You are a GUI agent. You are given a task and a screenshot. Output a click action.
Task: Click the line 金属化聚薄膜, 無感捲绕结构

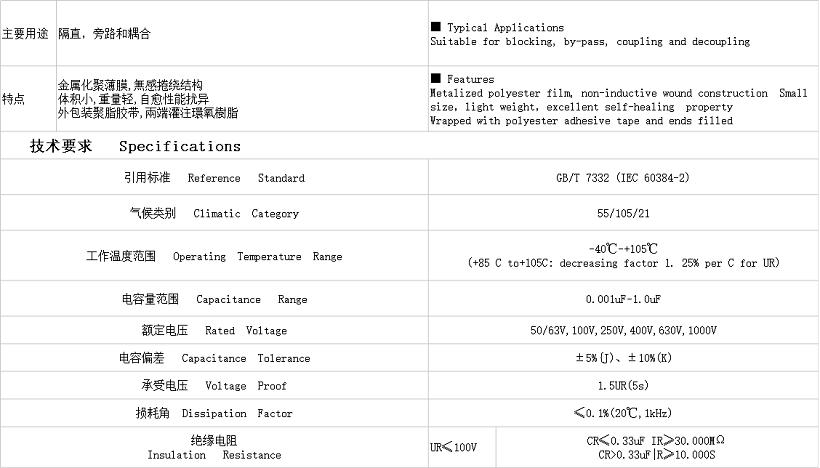130,85
